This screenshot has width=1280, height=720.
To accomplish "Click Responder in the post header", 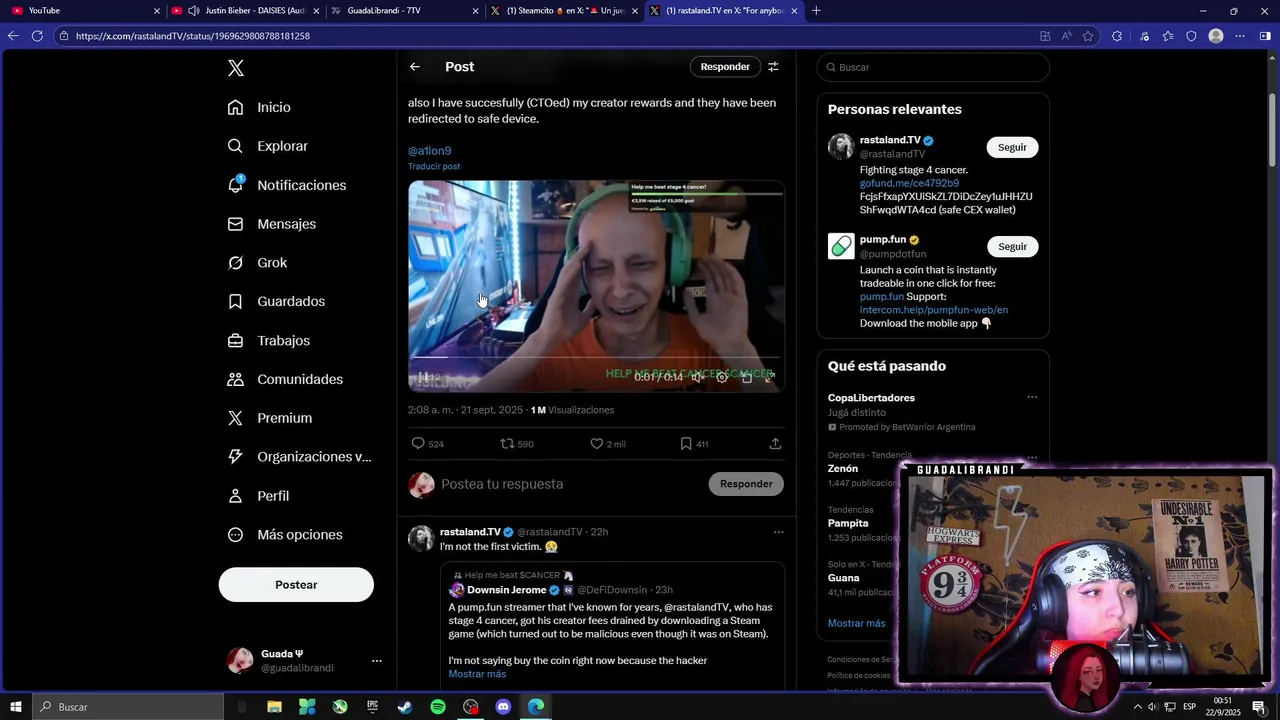I will pos(725,67).
